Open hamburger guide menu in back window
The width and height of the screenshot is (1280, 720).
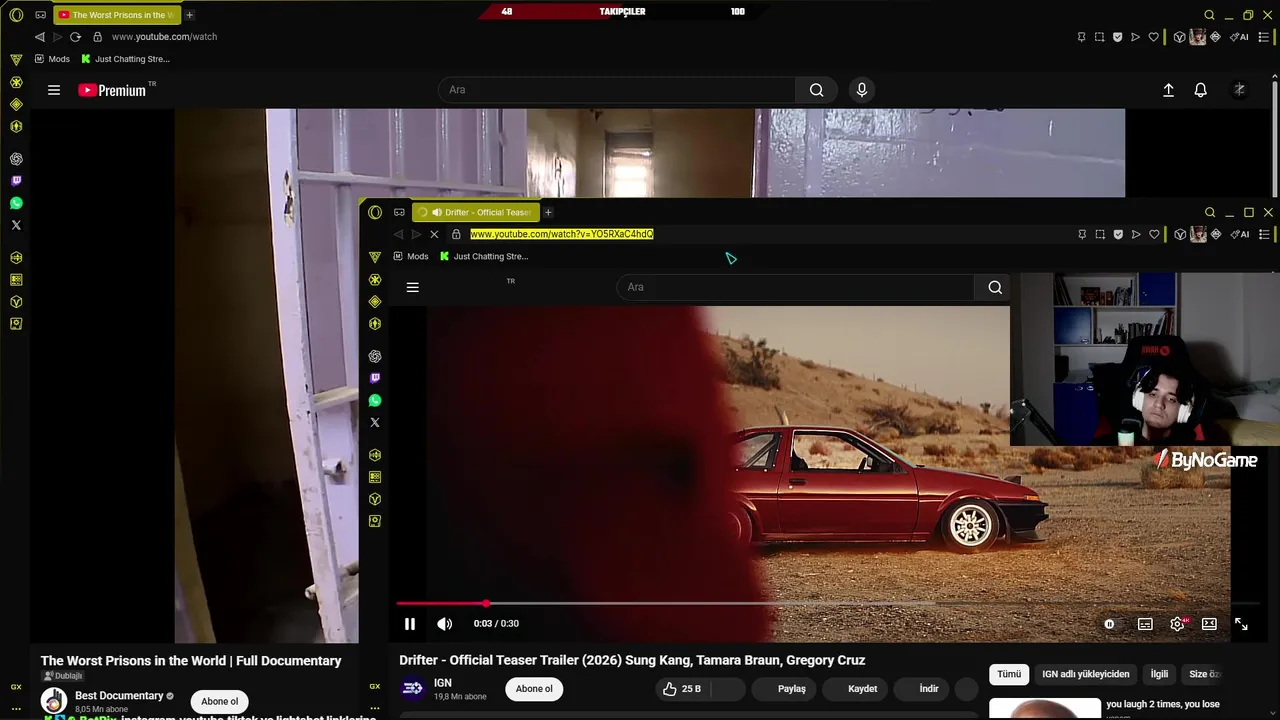pos(54,90)
